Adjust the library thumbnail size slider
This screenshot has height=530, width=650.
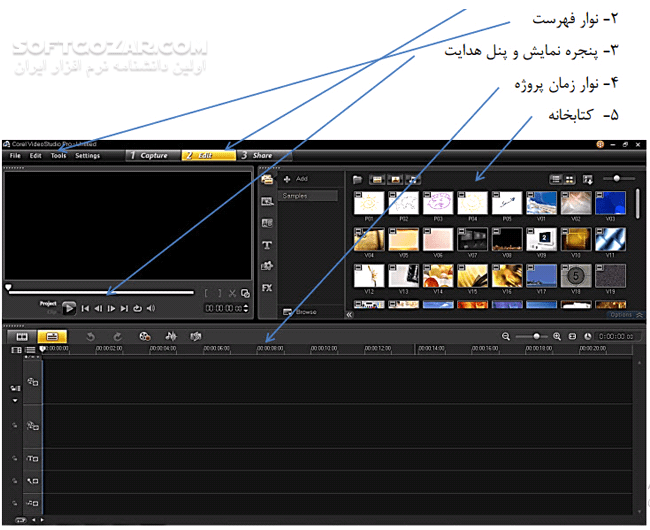[x=619, y=179]
